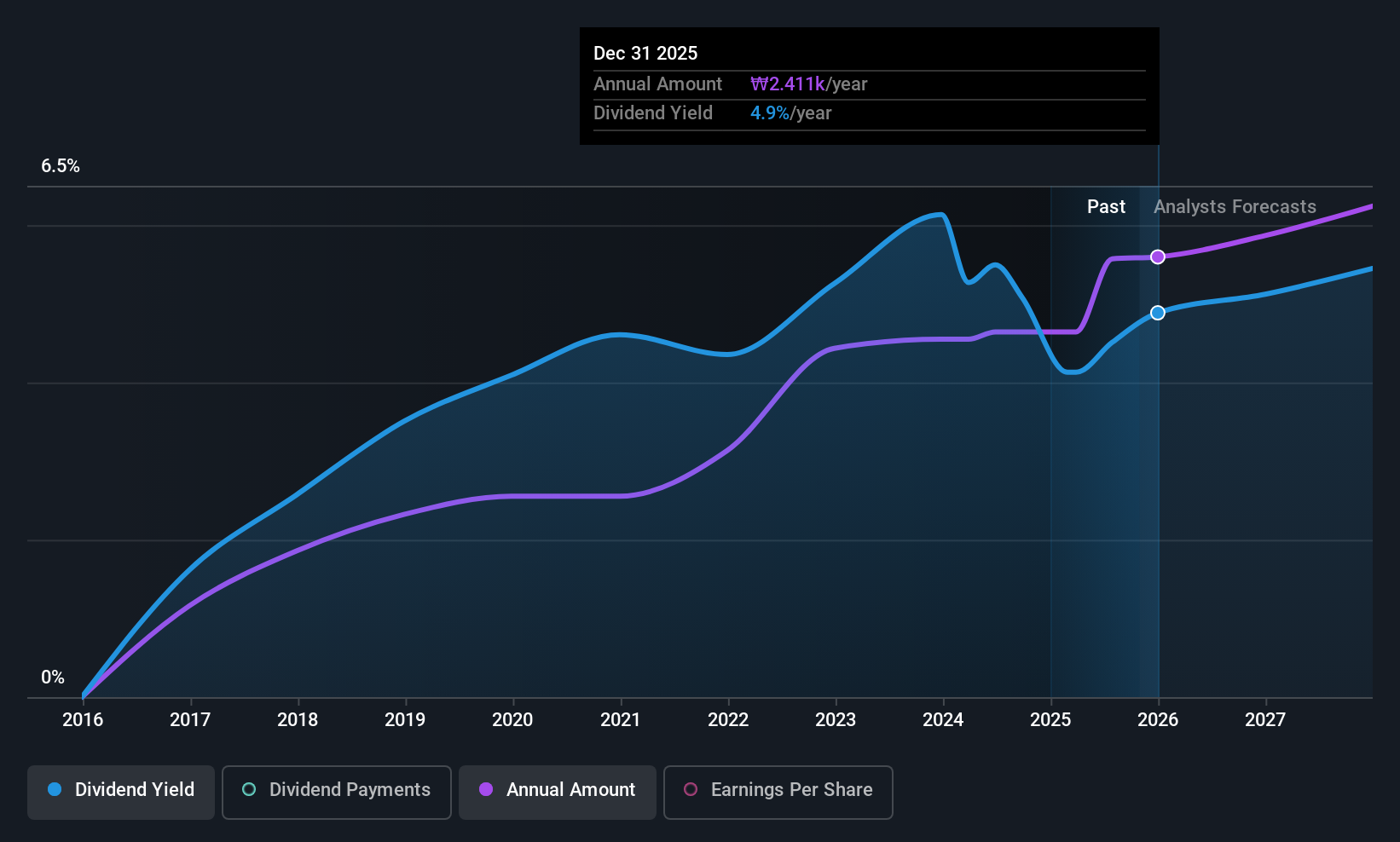Click the 4.9% dividend yield tooltip value
The height and width of the screenshot is (842, 1400).
[770, 113]
